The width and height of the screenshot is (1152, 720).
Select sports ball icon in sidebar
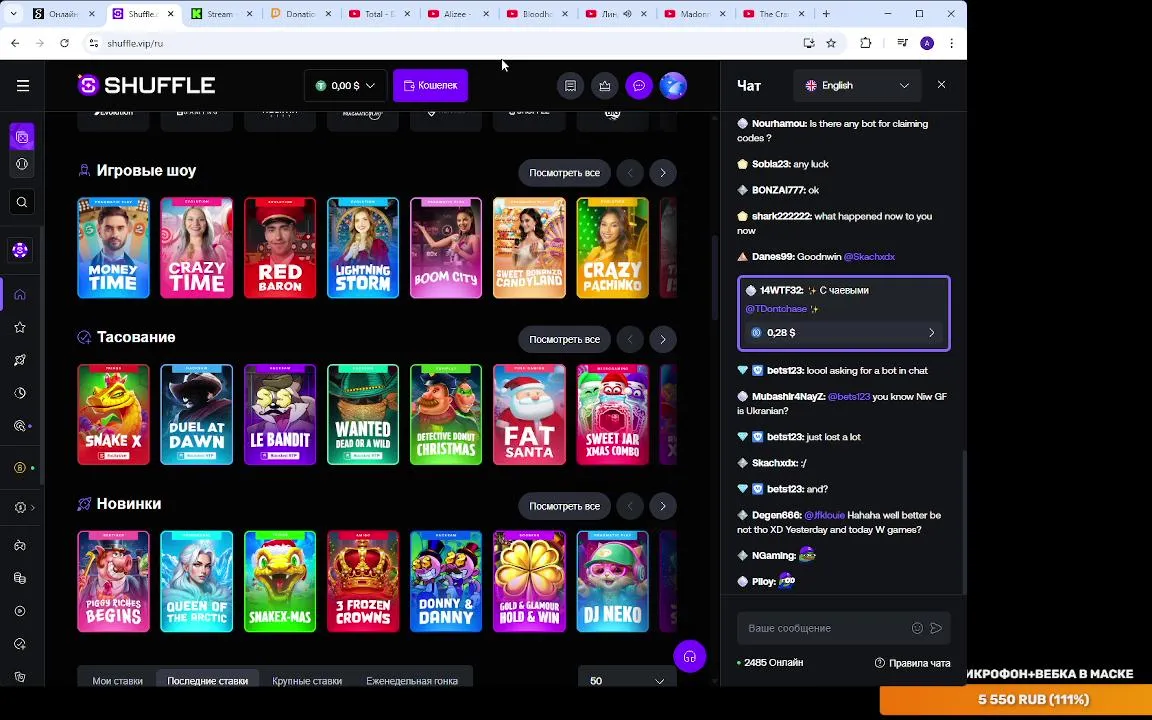pos(22,165)
